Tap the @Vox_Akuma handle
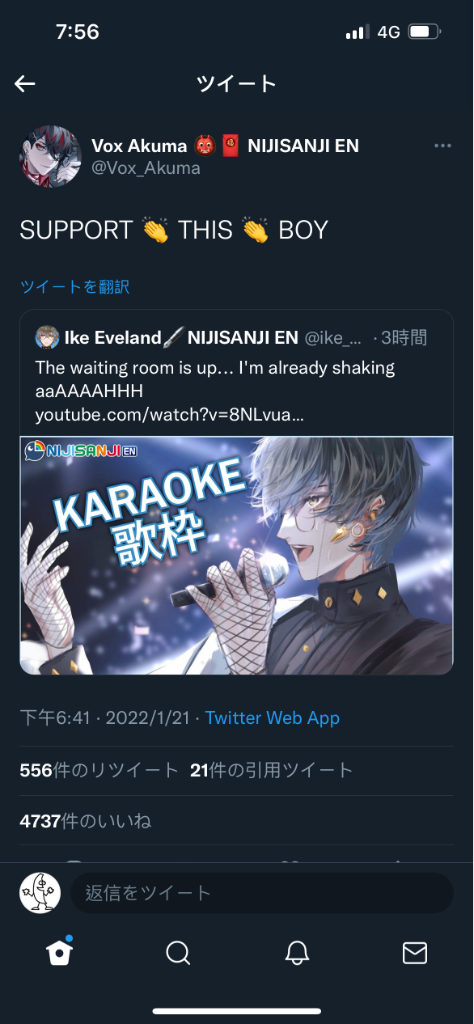Viewport: 474px width, 1024px height. pos(146,168)
